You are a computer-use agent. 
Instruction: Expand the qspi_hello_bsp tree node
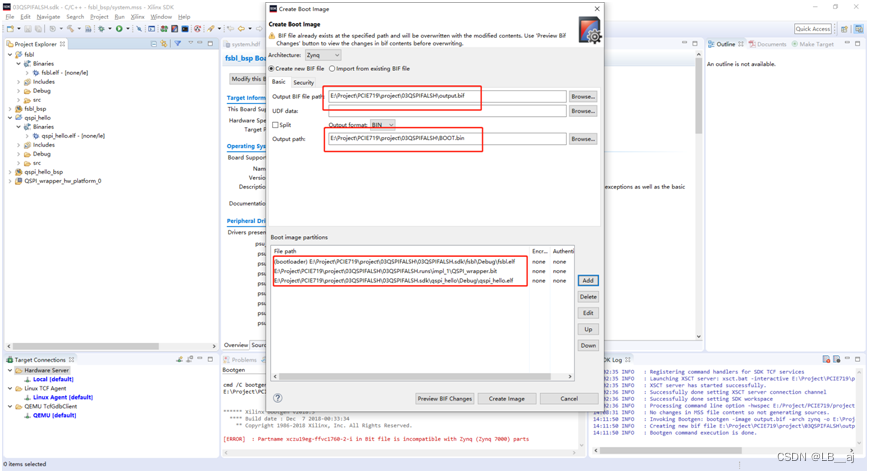[x=10, y=172]
